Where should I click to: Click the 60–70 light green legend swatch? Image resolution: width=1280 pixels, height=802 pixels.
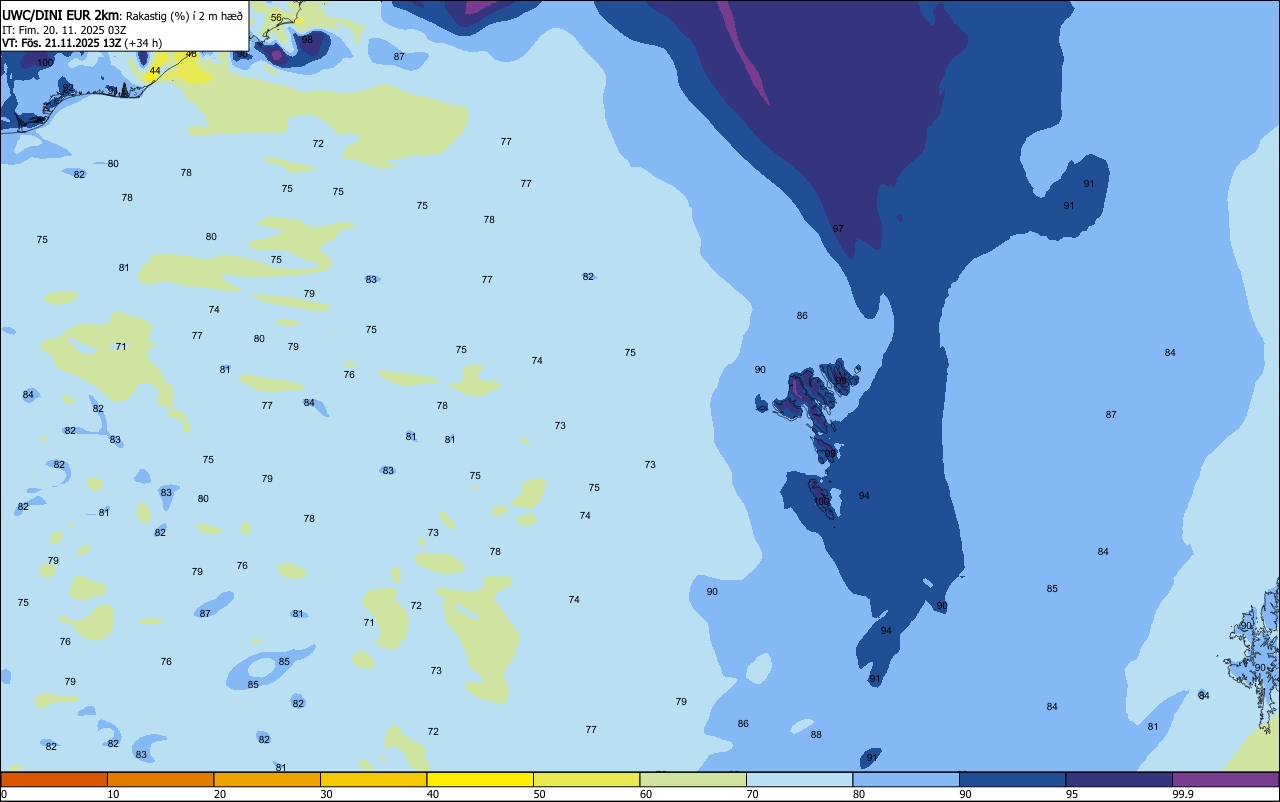coord(693,779)
